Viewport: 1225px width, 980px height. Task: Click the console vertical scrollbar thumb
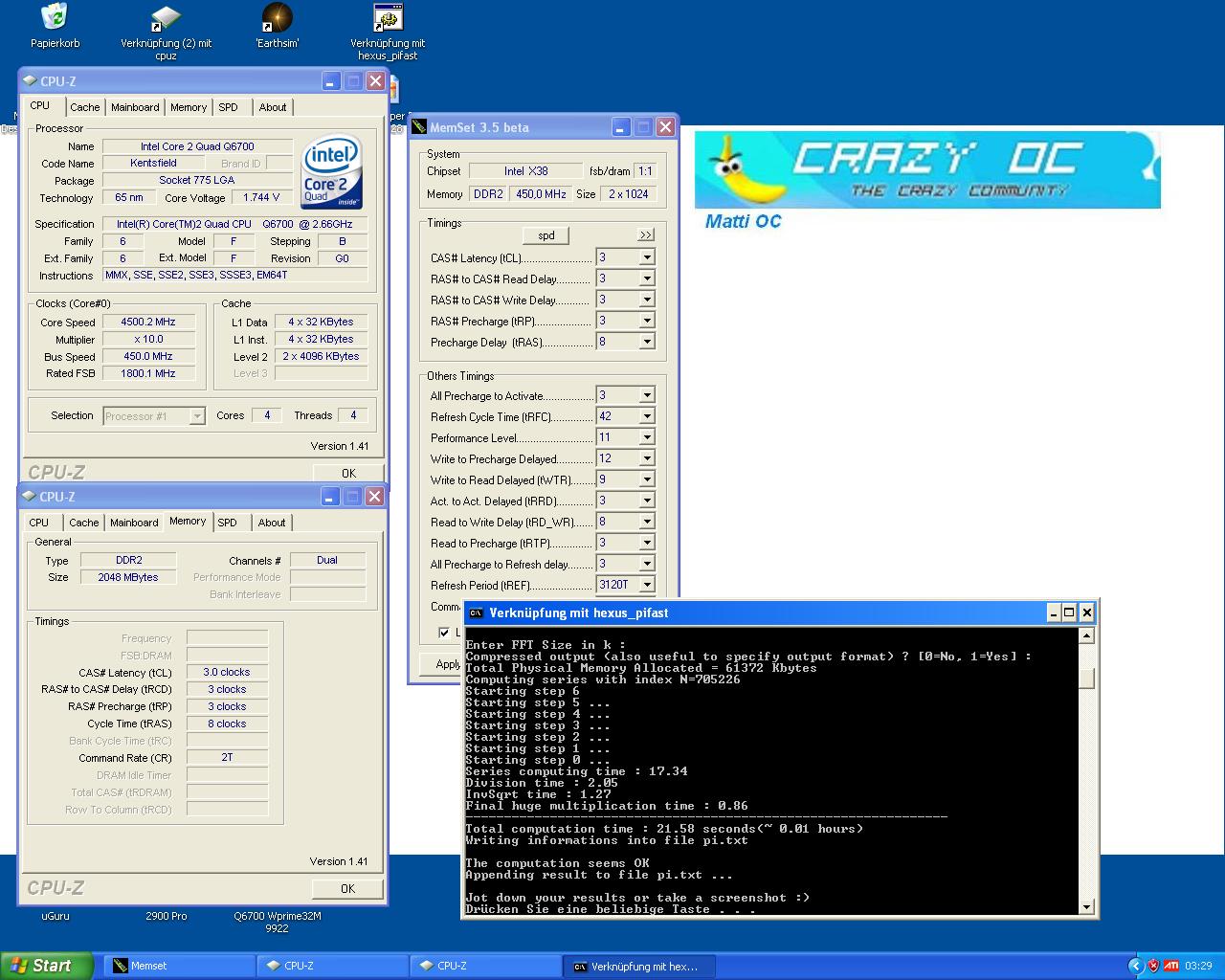[x=1086, y=678]
